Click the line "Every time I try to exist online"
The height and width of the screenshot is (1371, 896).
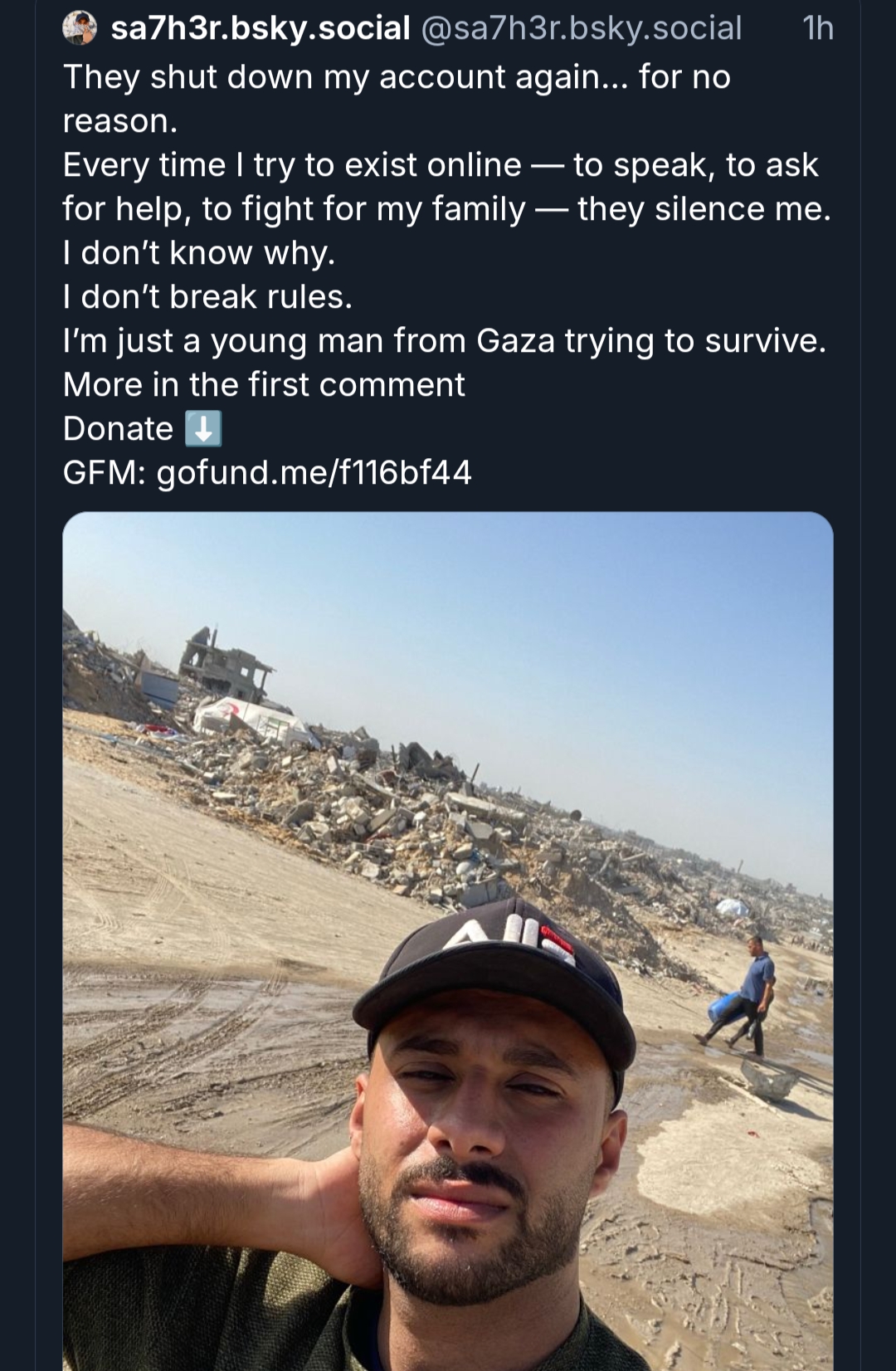(x=440, y=165)
